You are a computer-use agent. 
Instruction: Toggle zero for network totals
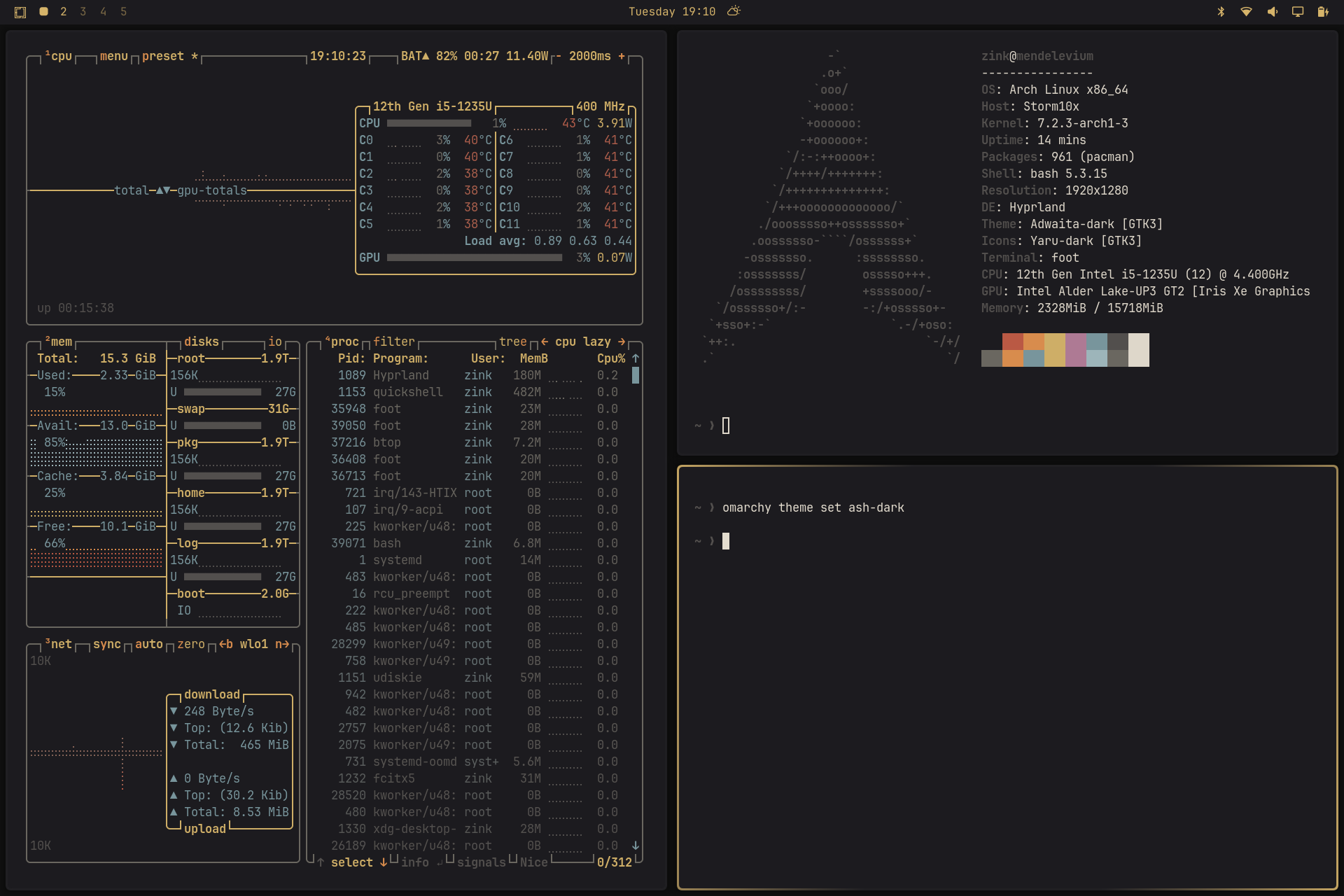(191, 644)
